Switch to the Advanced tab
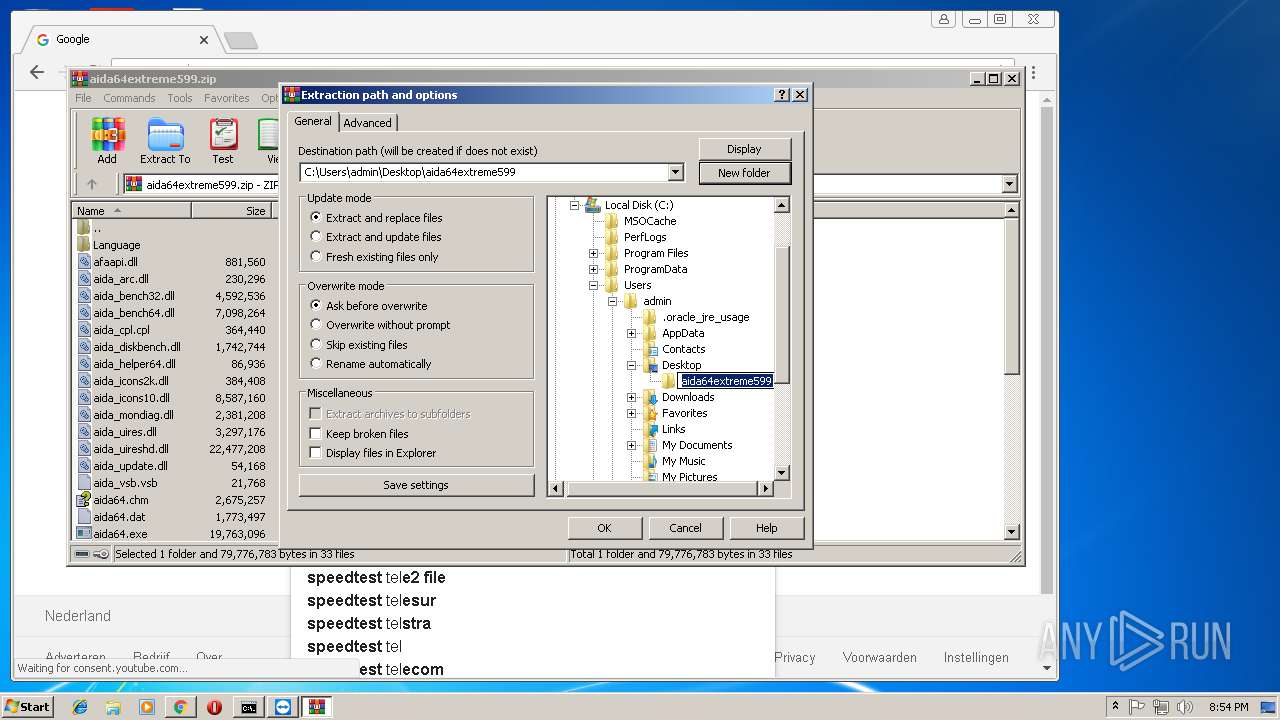 (x=368, y=123)
